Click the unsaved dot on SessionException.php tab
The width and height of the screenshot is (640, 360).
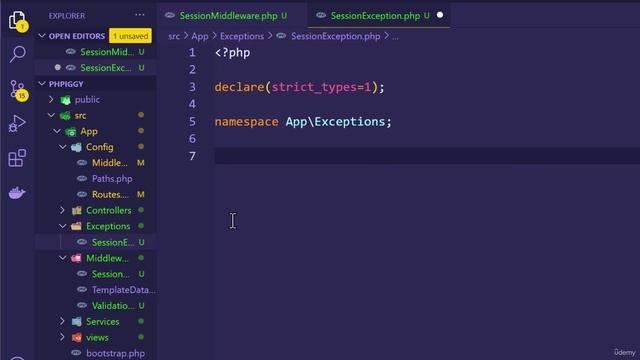[x=440, y=15]
